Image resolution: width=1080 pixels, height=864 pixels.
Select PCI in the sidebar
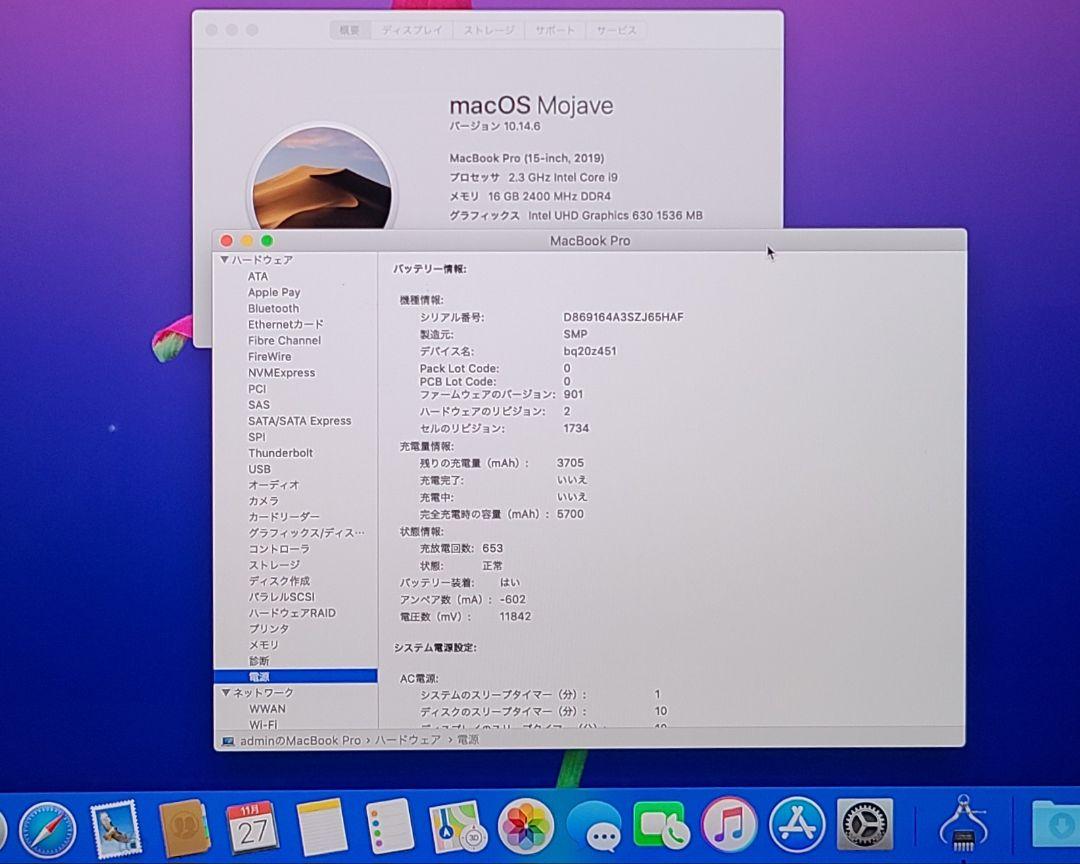(257, 389)
